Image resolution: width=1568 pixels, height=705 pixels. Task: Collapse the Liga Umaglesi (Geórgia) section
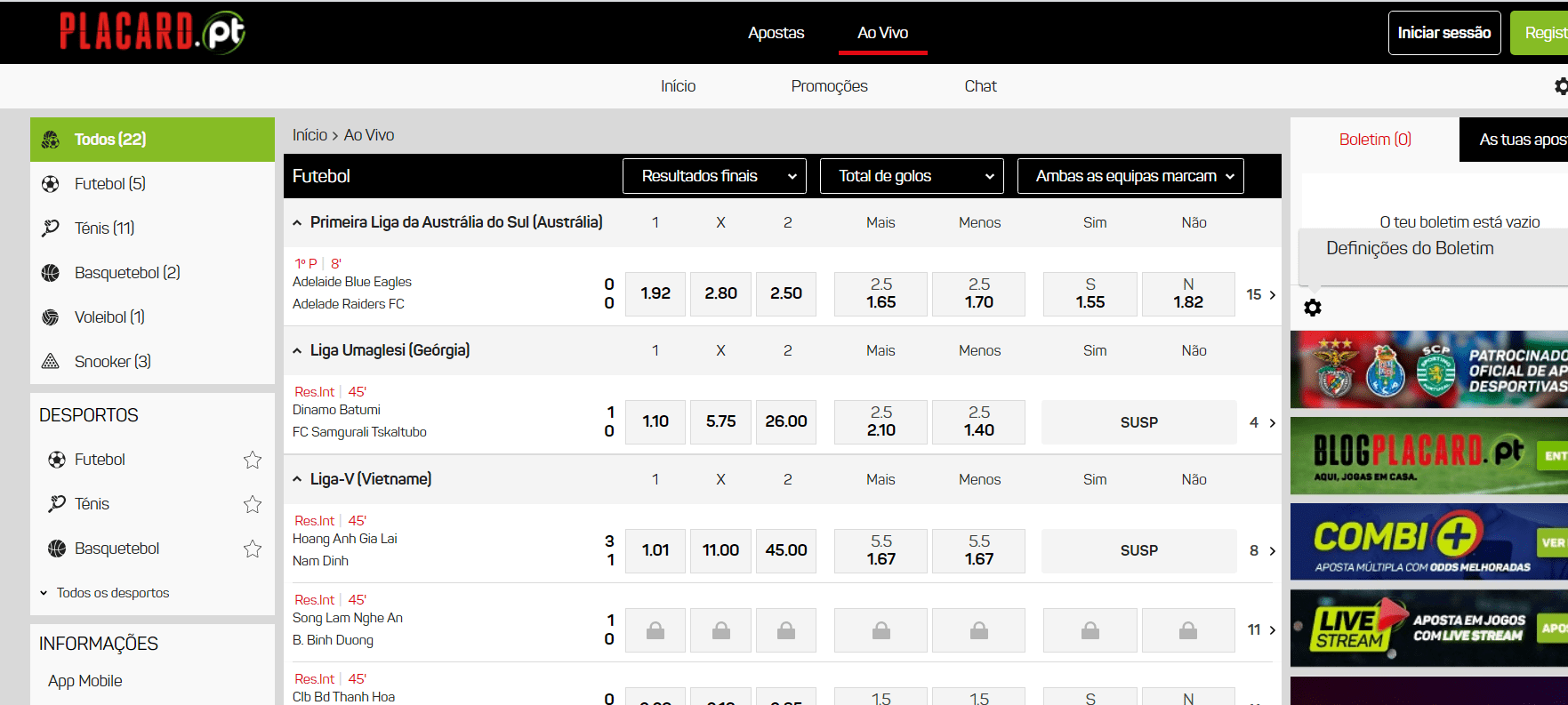297,351
